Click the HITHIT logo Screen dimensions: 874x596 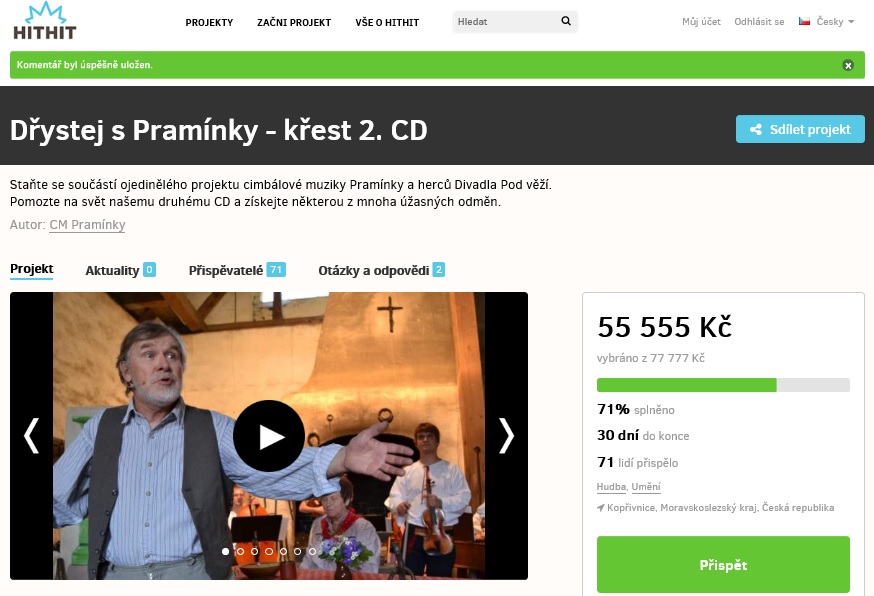click(x=45, y=21)
